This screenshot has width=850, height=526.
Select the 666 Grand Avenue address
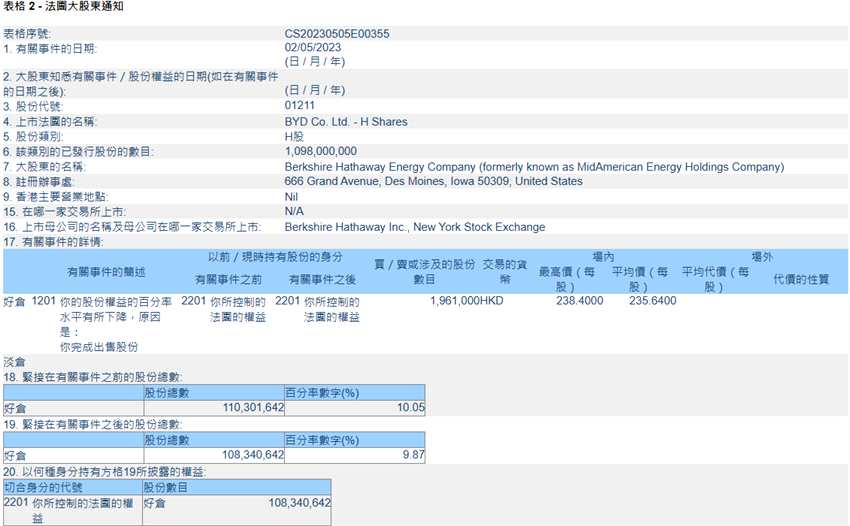[x=433, y=181]
